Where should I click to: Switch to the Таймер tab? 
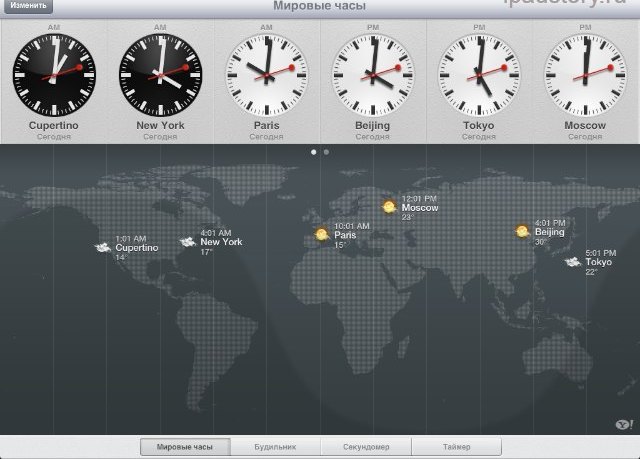[x=457, y=447]
